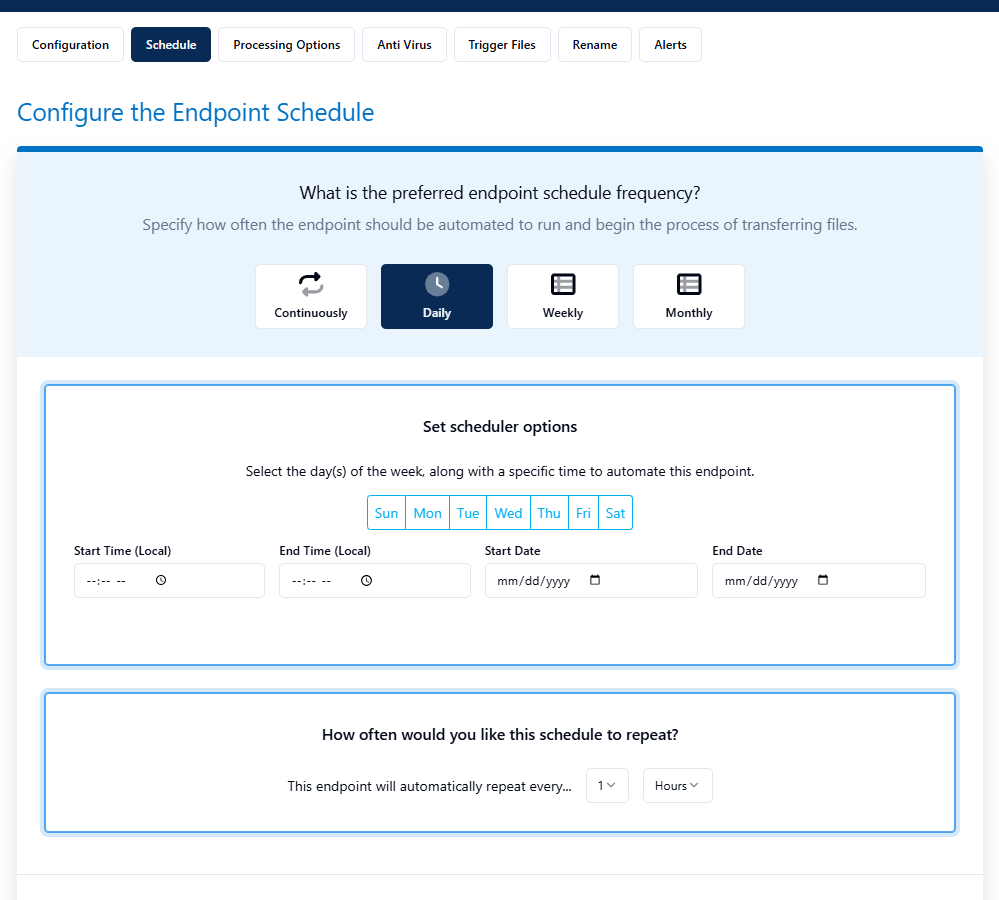Pick the Monthly calendar icon
999x900 pixels.
[x=689, y=284]
